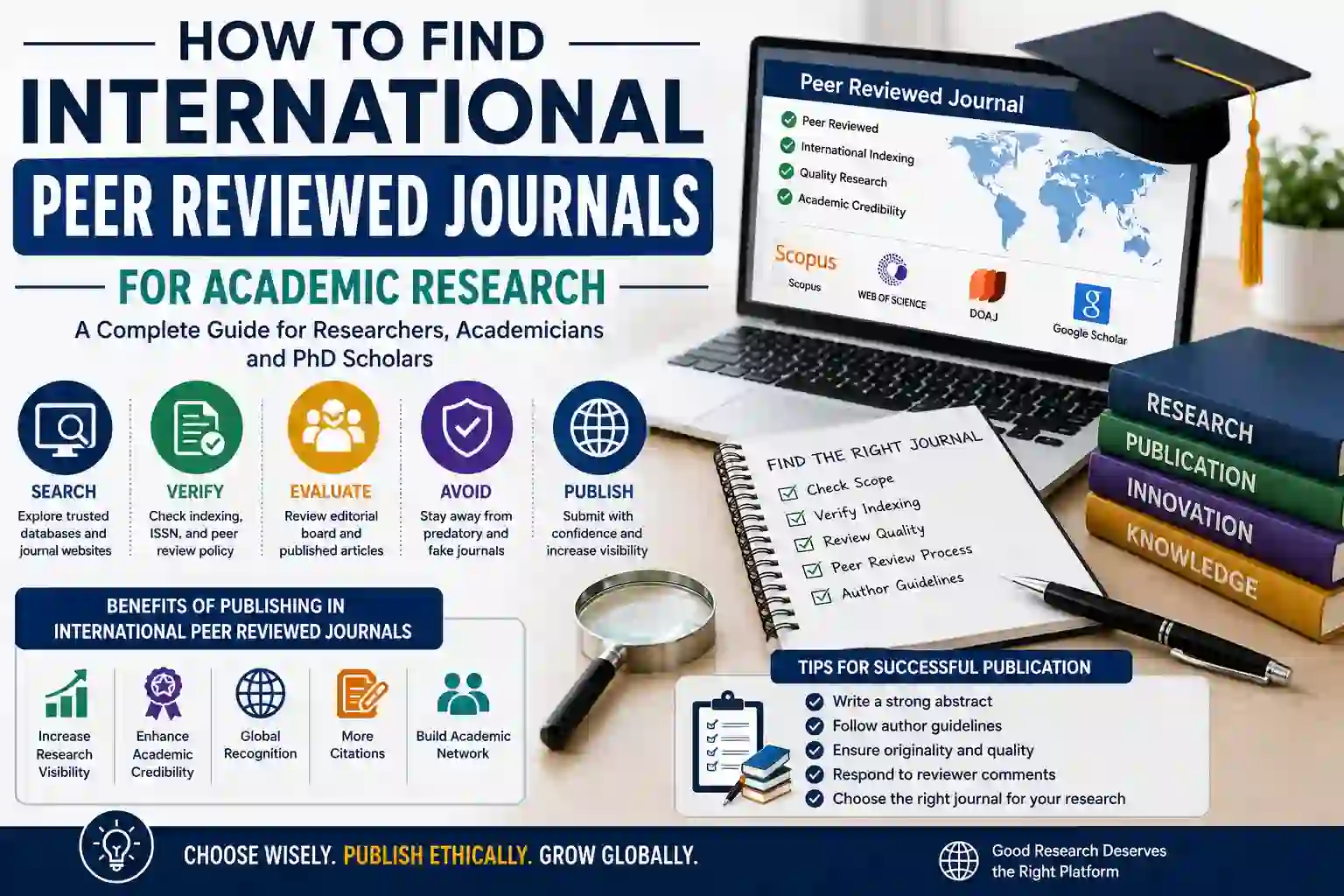Click Explore trusted databases and journal websites
Image resolution: width=1344 pixels, height=896 pixels.
65,533
